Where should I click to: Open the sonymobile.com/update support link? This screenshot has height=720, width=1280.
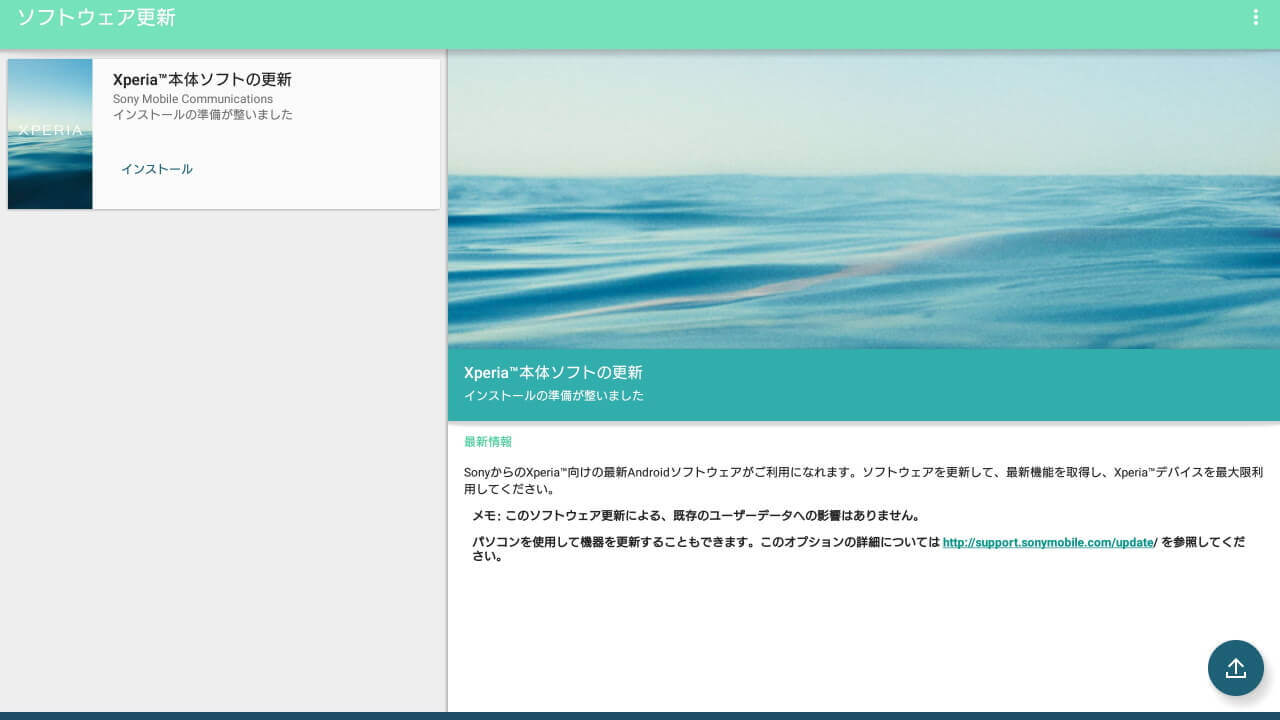click(1047, 542)
